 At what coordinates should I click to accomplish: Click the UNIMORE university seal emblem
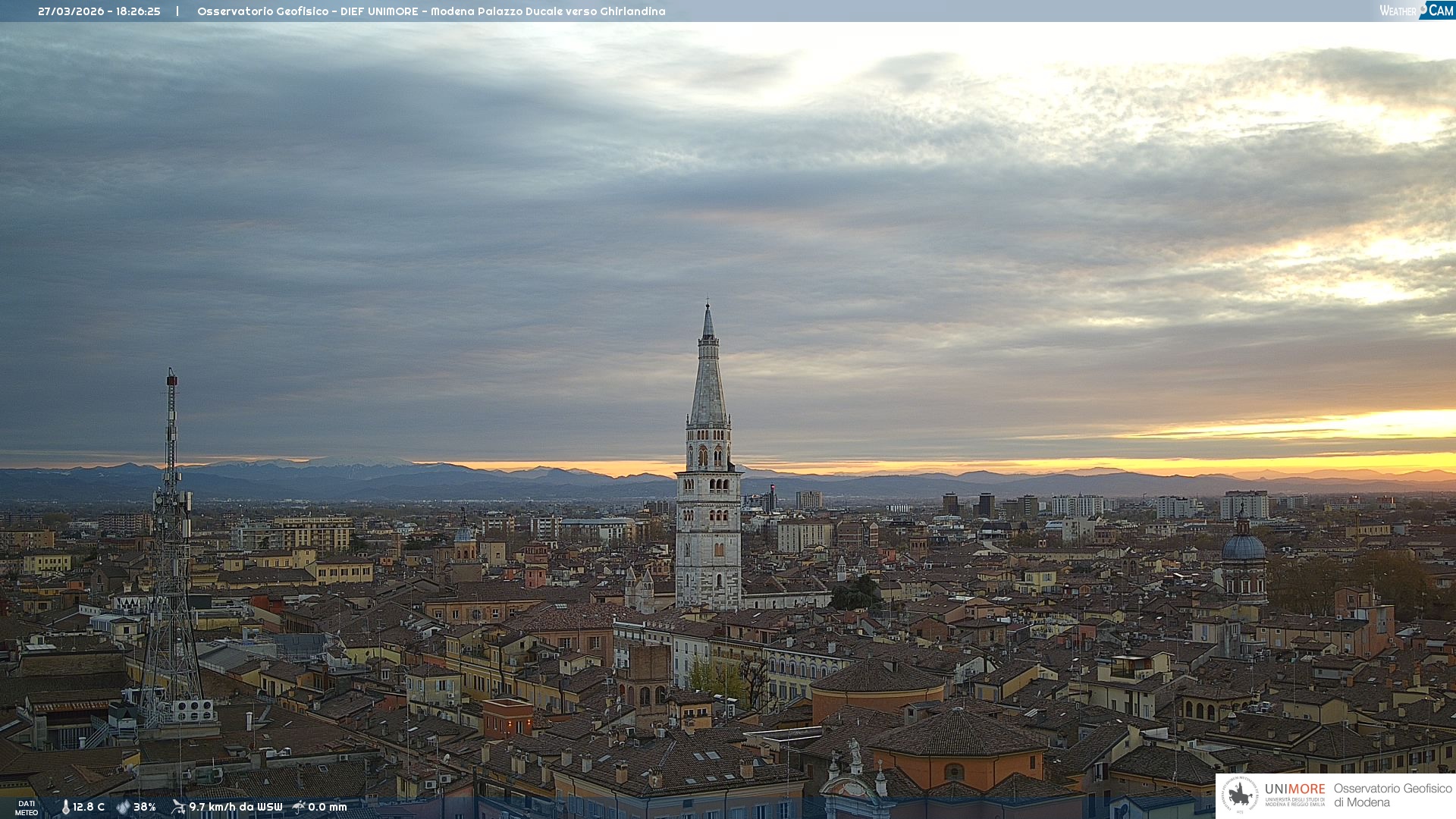1240,795
